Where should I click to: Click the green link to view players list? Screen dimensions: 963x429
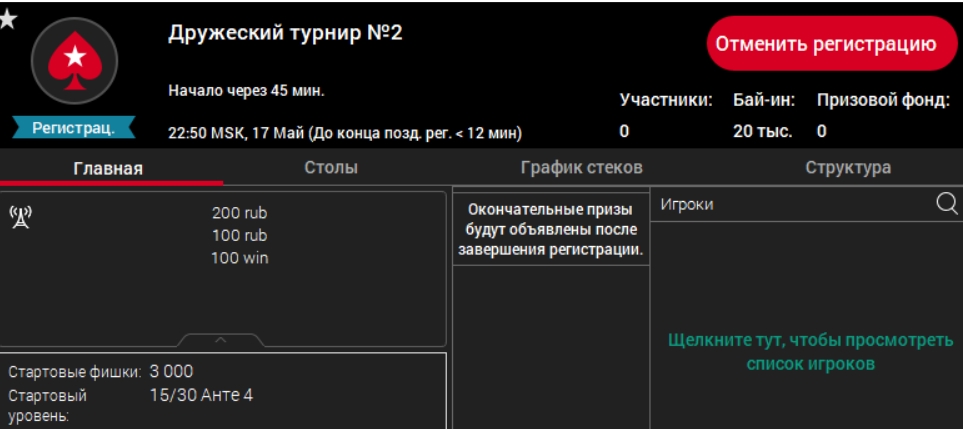pos(810,352)
